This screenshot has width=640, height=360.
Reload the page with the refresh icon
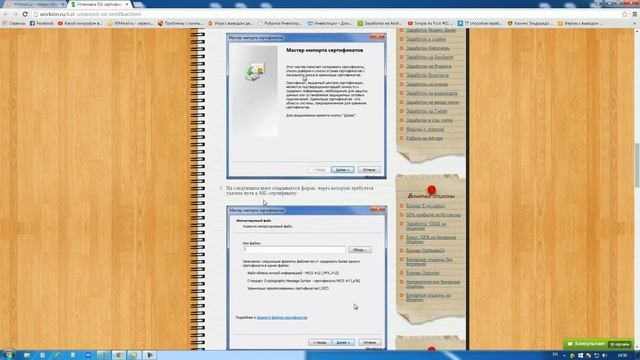click(x=25, y=14)
